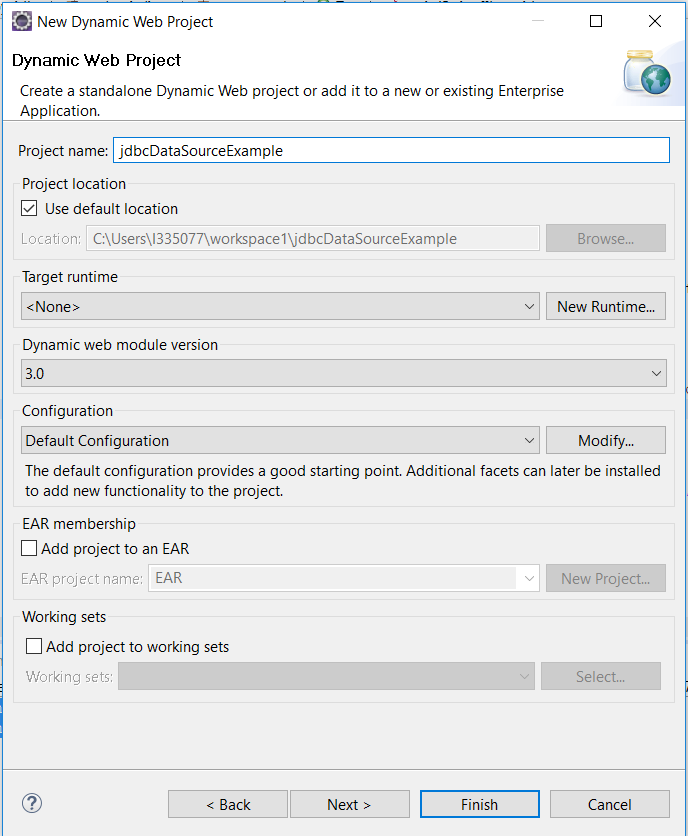Click into the Project name text field

point(391,151)
